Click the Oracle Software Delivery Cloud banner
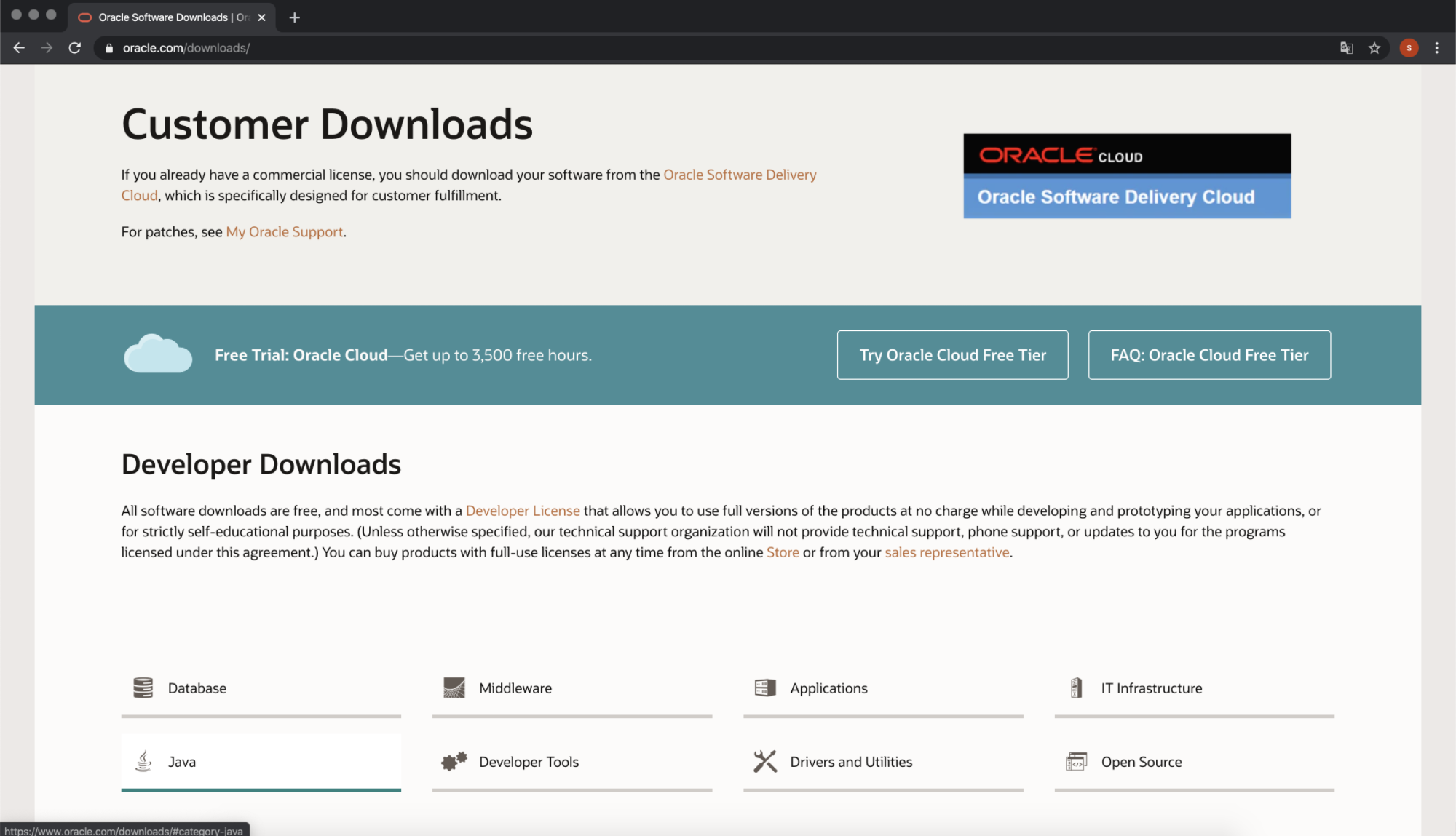The width and height of the screenshot is (1456, 836). [1126, 176]
